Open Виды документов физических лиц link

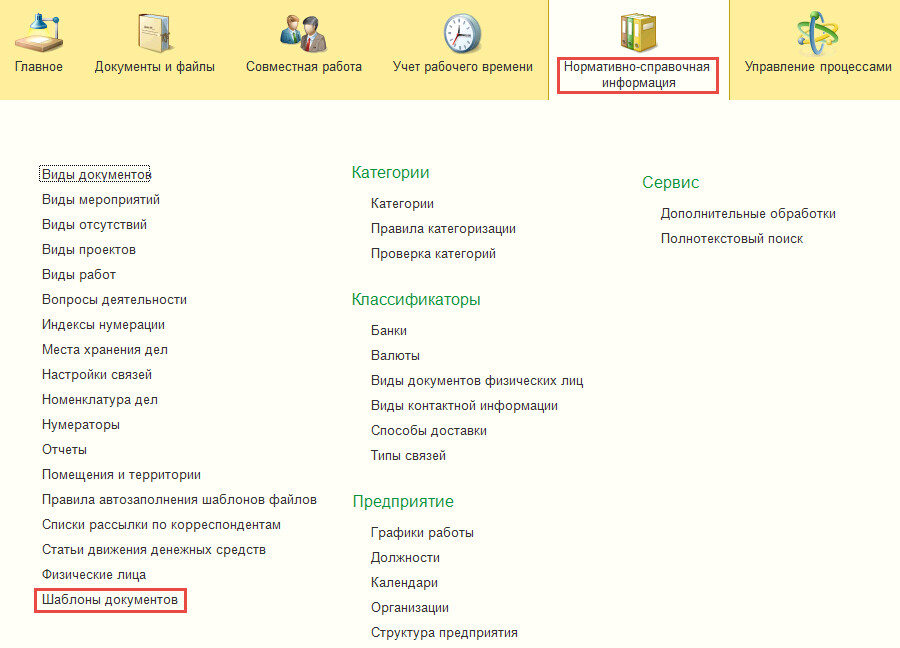click(x=477, y=381)
